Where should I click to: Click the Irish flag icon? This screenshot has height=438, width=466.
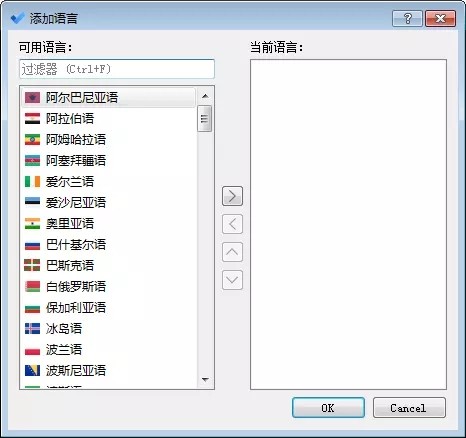coord(32,182)
